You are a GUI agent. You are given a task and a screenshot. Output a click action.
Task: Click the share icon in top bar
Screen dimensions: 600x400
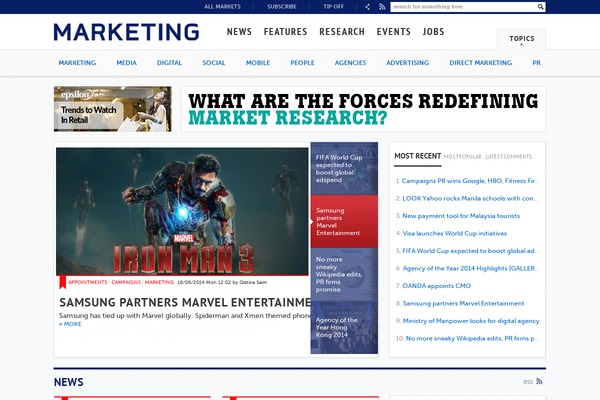(x=367, y=7)
